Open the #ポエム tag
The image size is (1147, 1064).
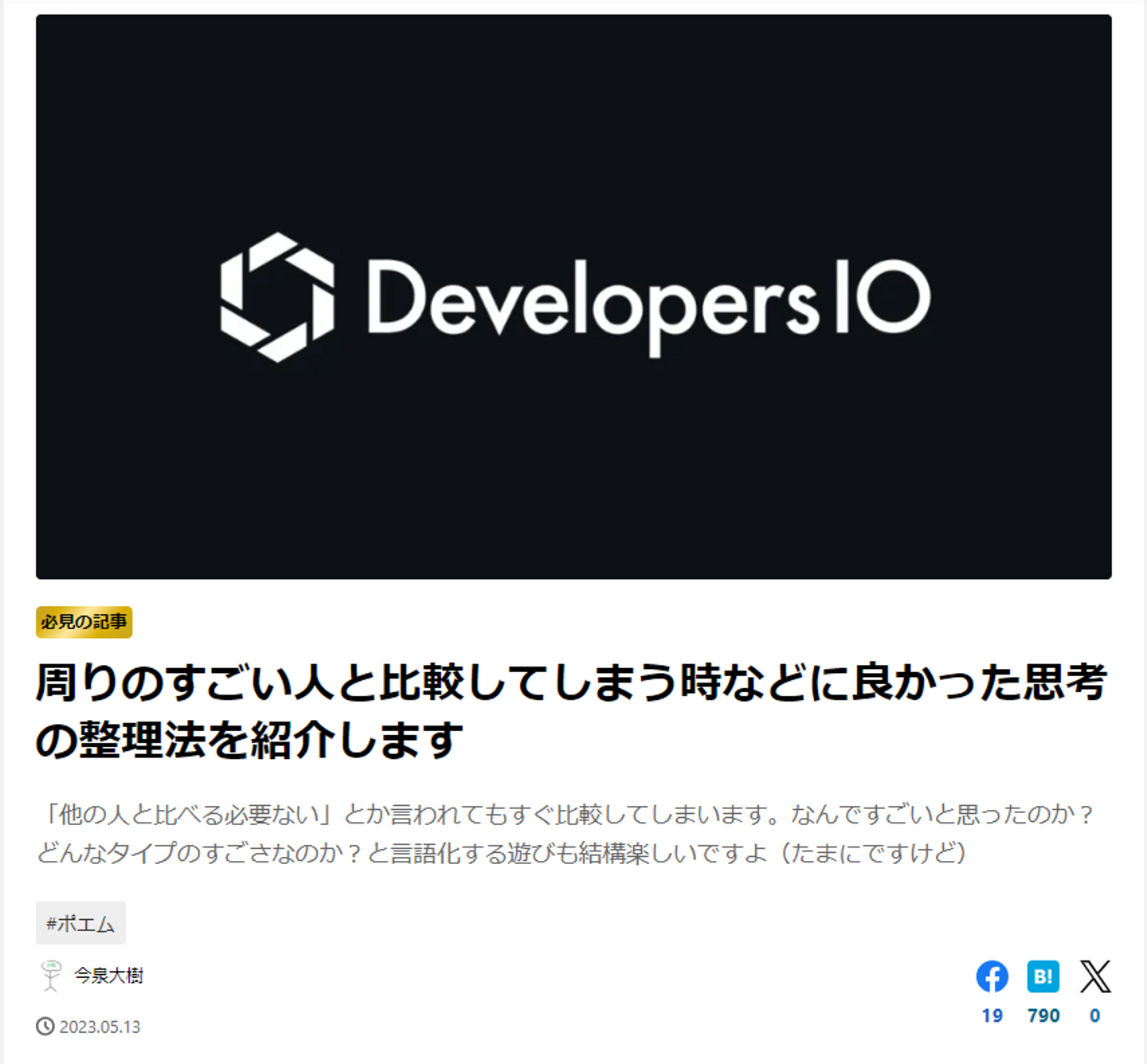(80, 923)
